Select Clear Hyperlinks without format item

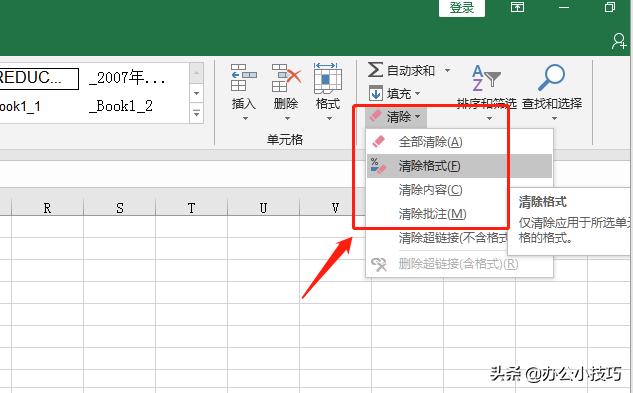pyautogui.click(x=437, y=238)
